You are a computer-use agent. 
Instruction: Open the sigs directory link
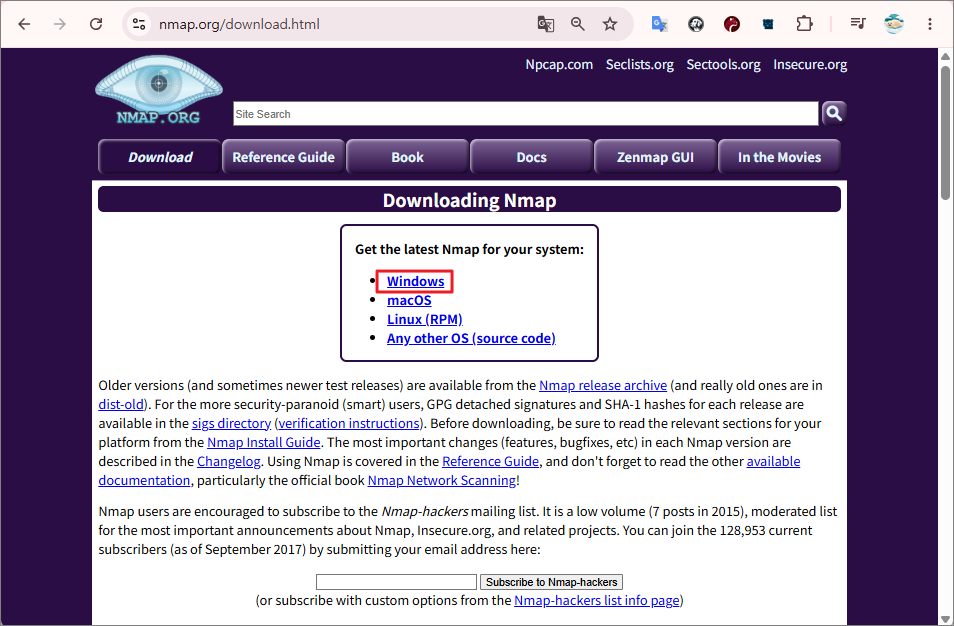(x=231, y=423)
